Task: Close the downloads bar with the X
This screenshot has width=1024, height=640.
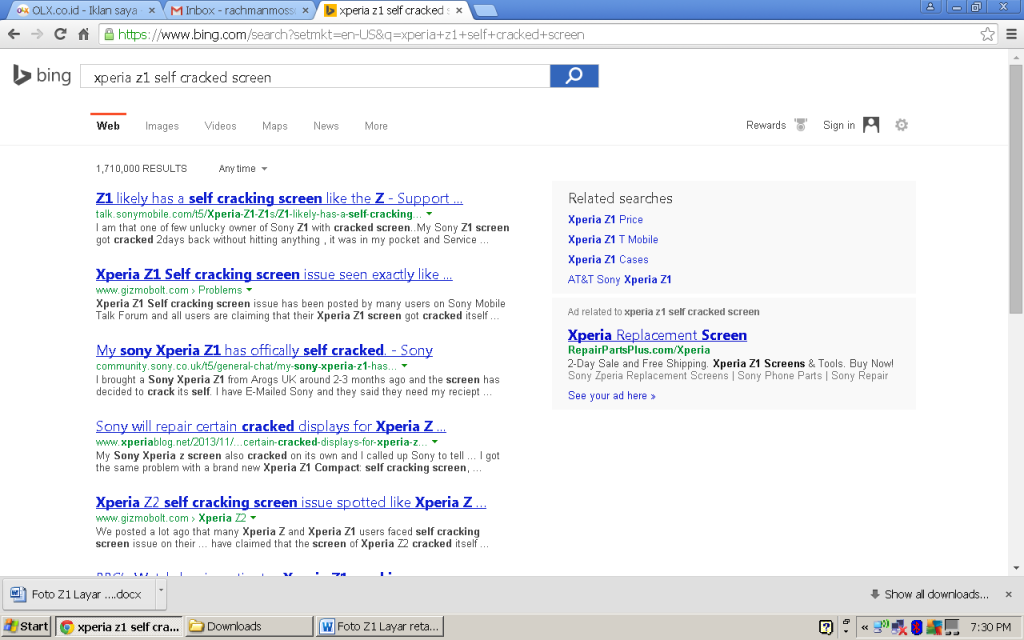Action: pos(1009,594)
